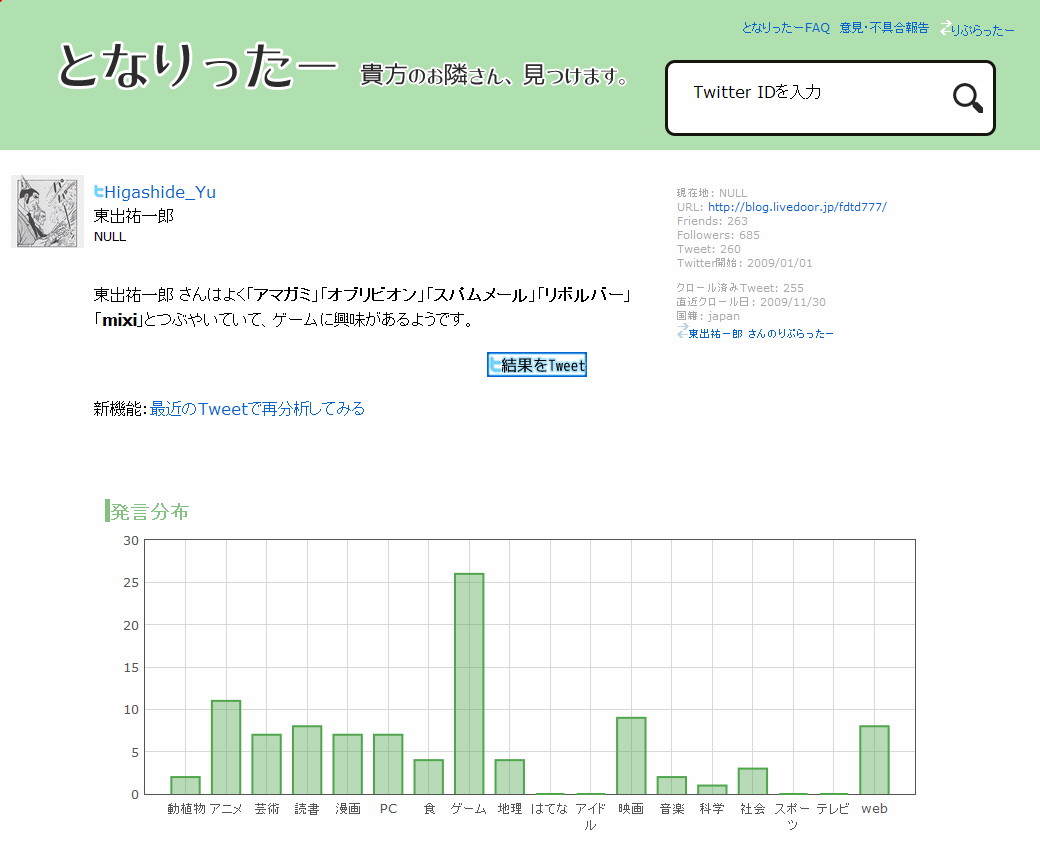Go to りぶらったー from the header
Image resolution: width=1040 pixels, height=849 pixels.
983,31
